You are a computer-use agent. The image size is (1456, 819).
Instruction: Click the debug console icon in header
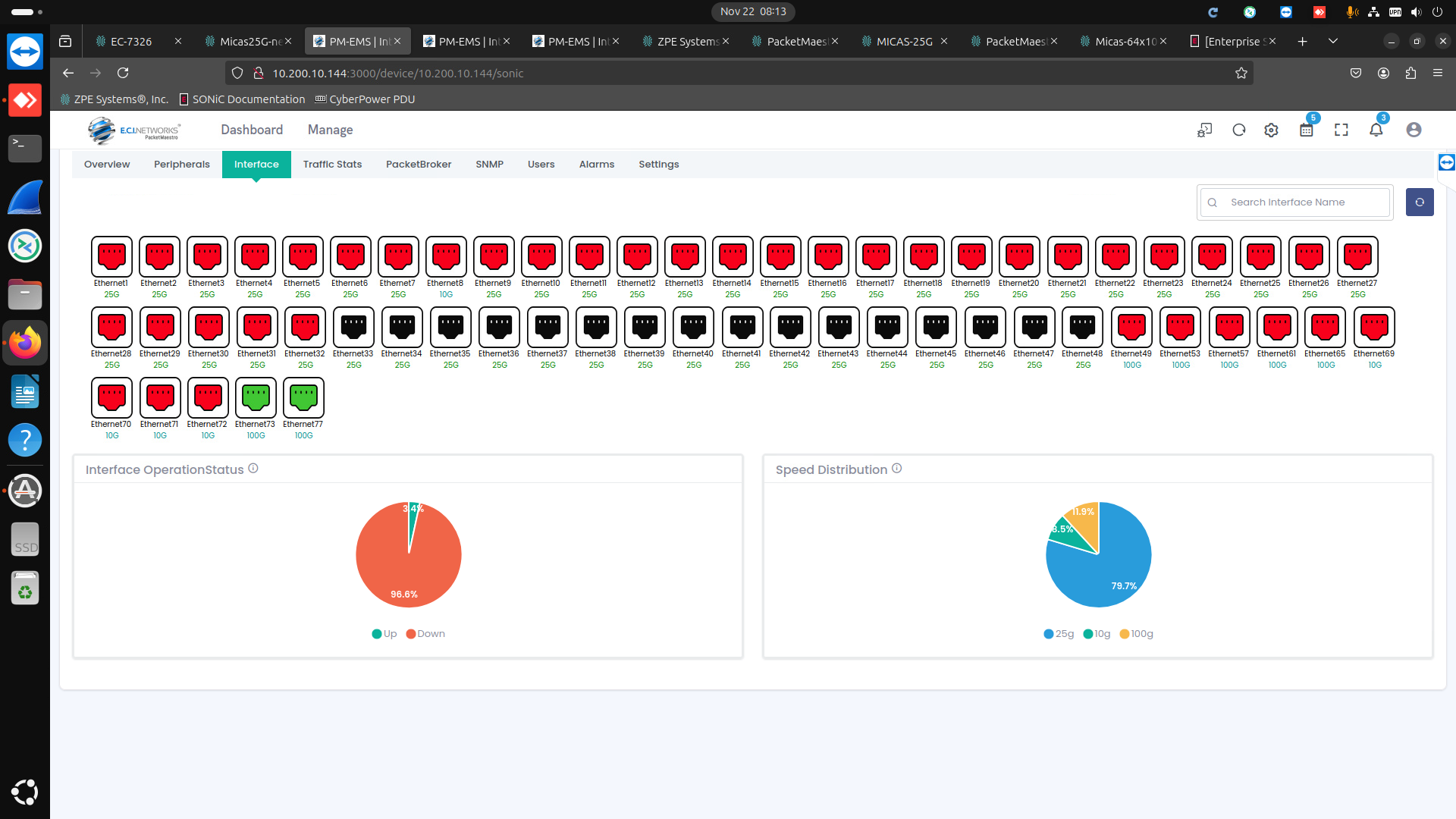[1204, 130]
